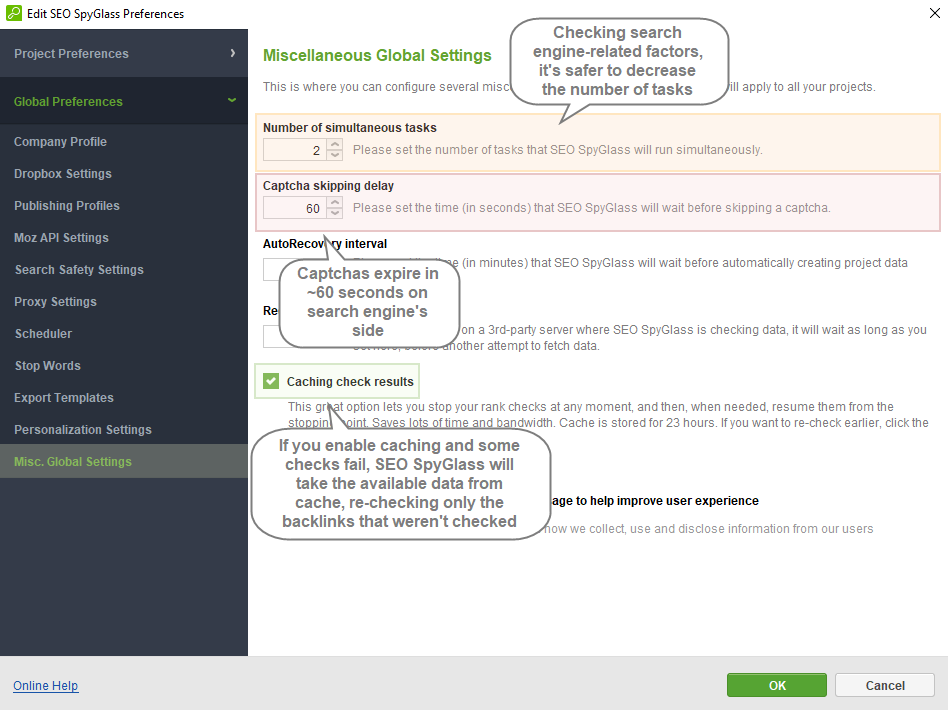Decrease number of simultaneous tasks
The image size is (948, 710).
coord(335,155)
